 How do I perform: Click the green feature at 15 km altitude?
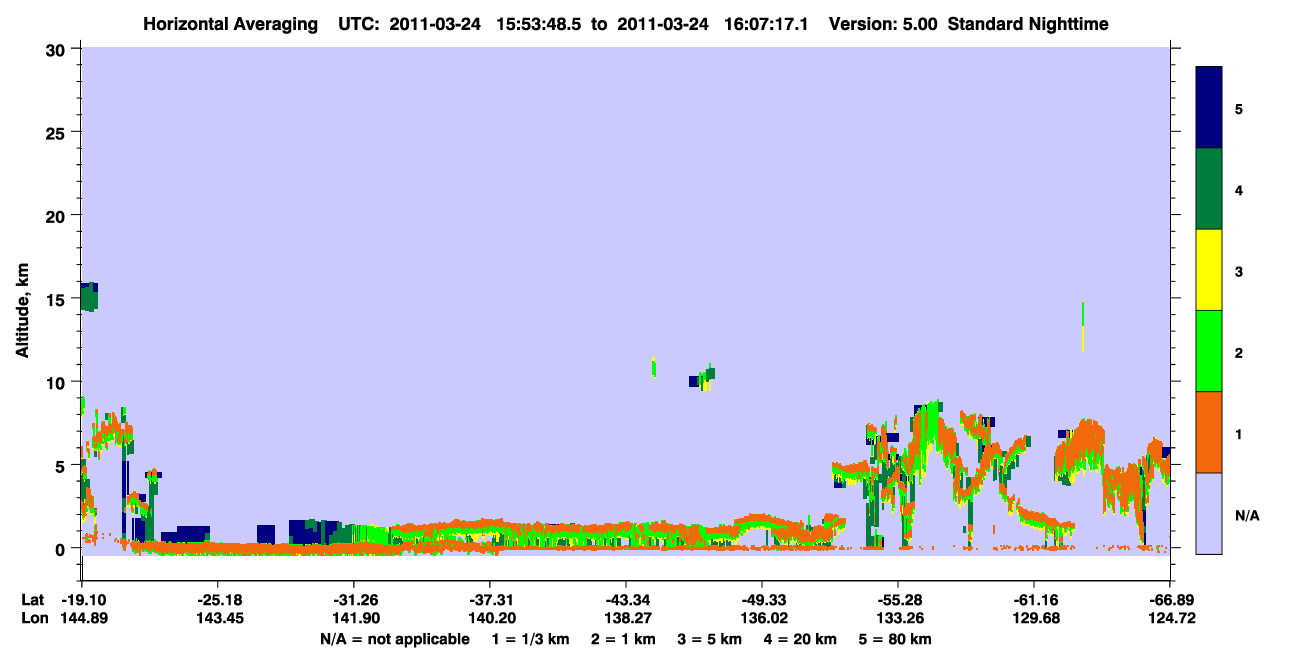click(89, 297)
